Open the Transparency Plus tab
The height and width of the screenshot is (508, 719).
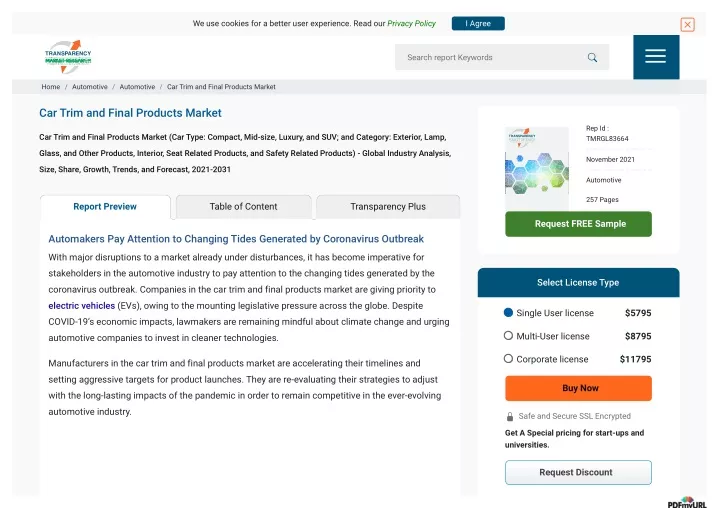tap(388, 207)
